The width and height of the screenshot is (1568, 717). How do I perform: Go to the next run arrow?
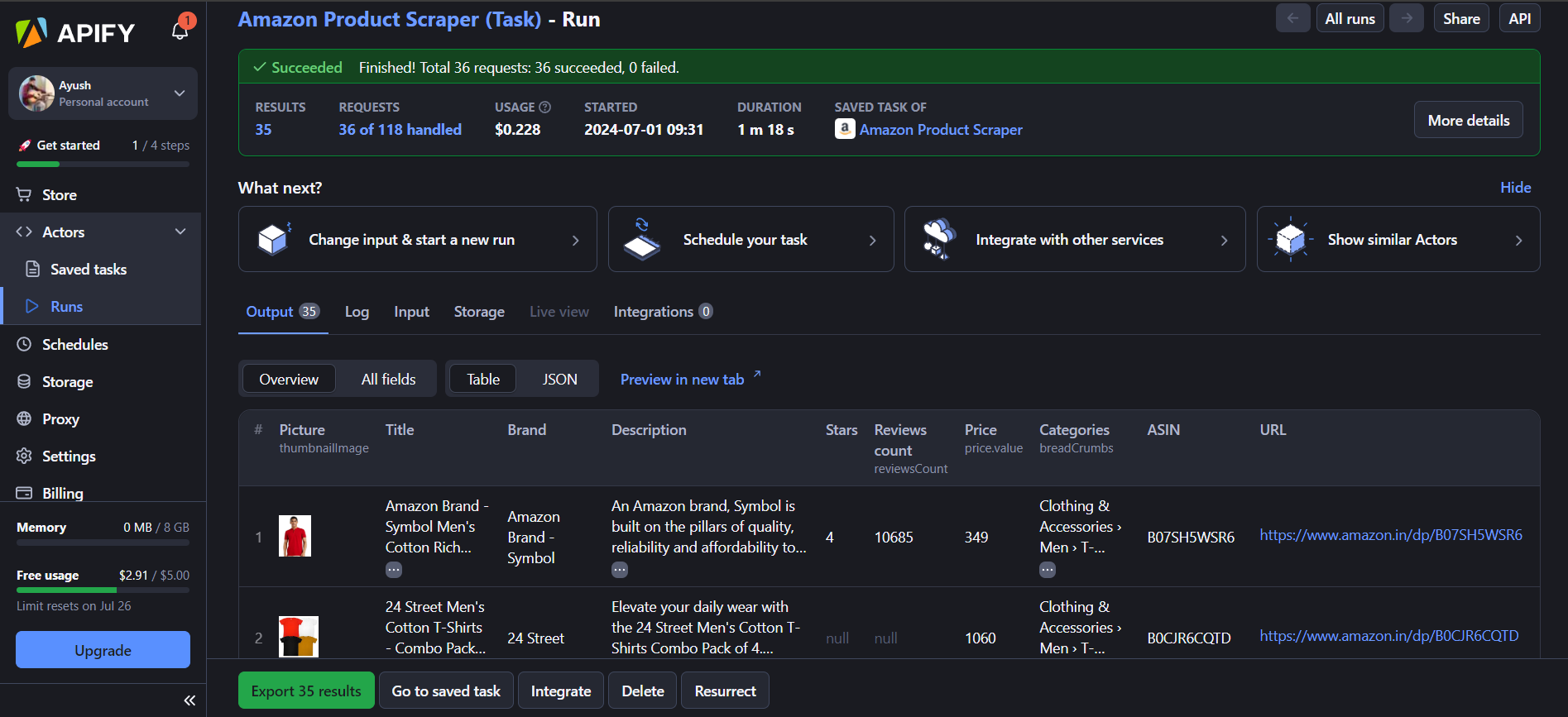click(1407, 18)
